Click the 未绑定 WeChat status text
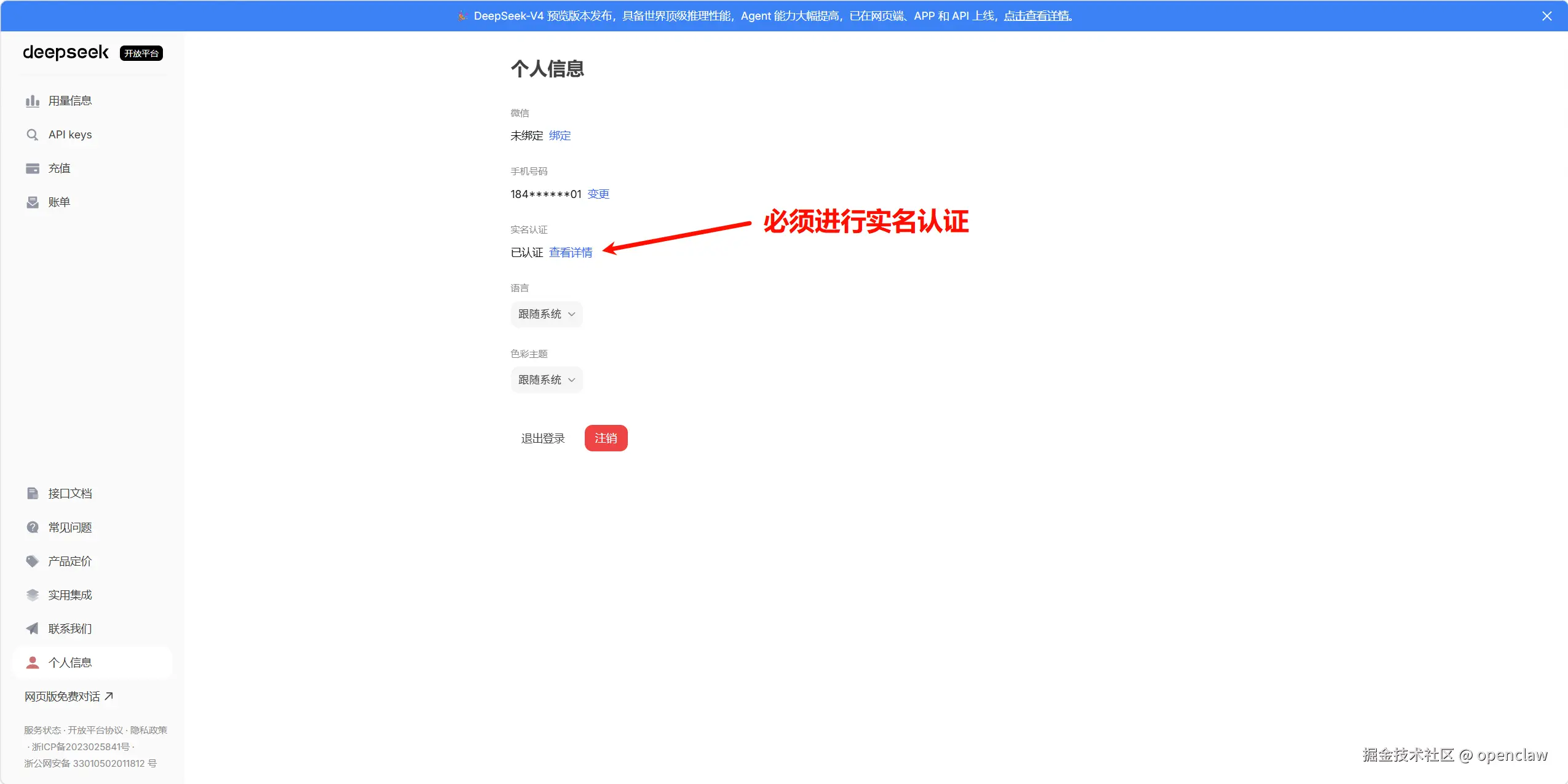 [x=527, y=135]
